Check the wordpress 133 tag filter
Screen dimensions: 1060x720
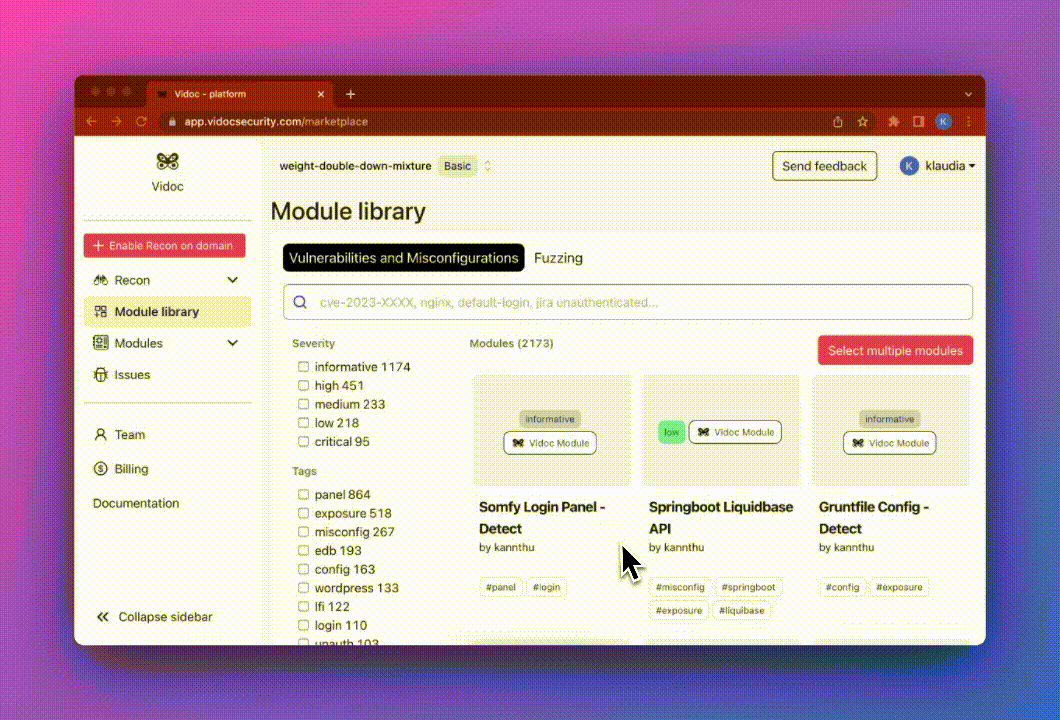pos(304,588)
